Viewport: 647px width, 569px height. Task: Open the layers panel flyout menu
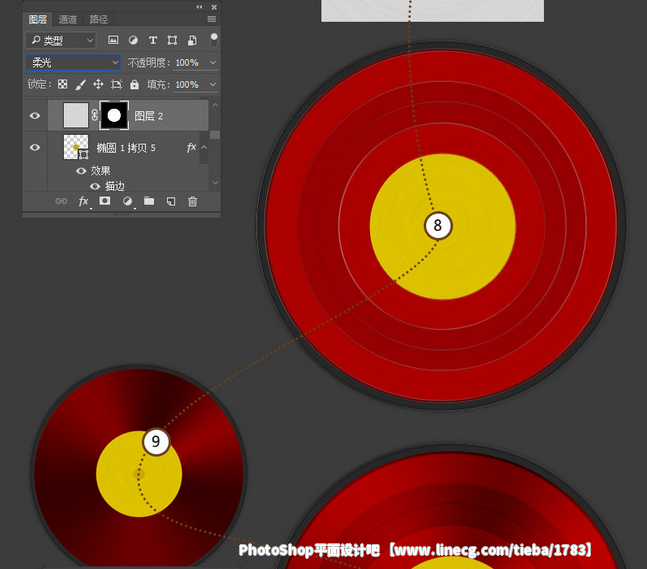point(212,19)
